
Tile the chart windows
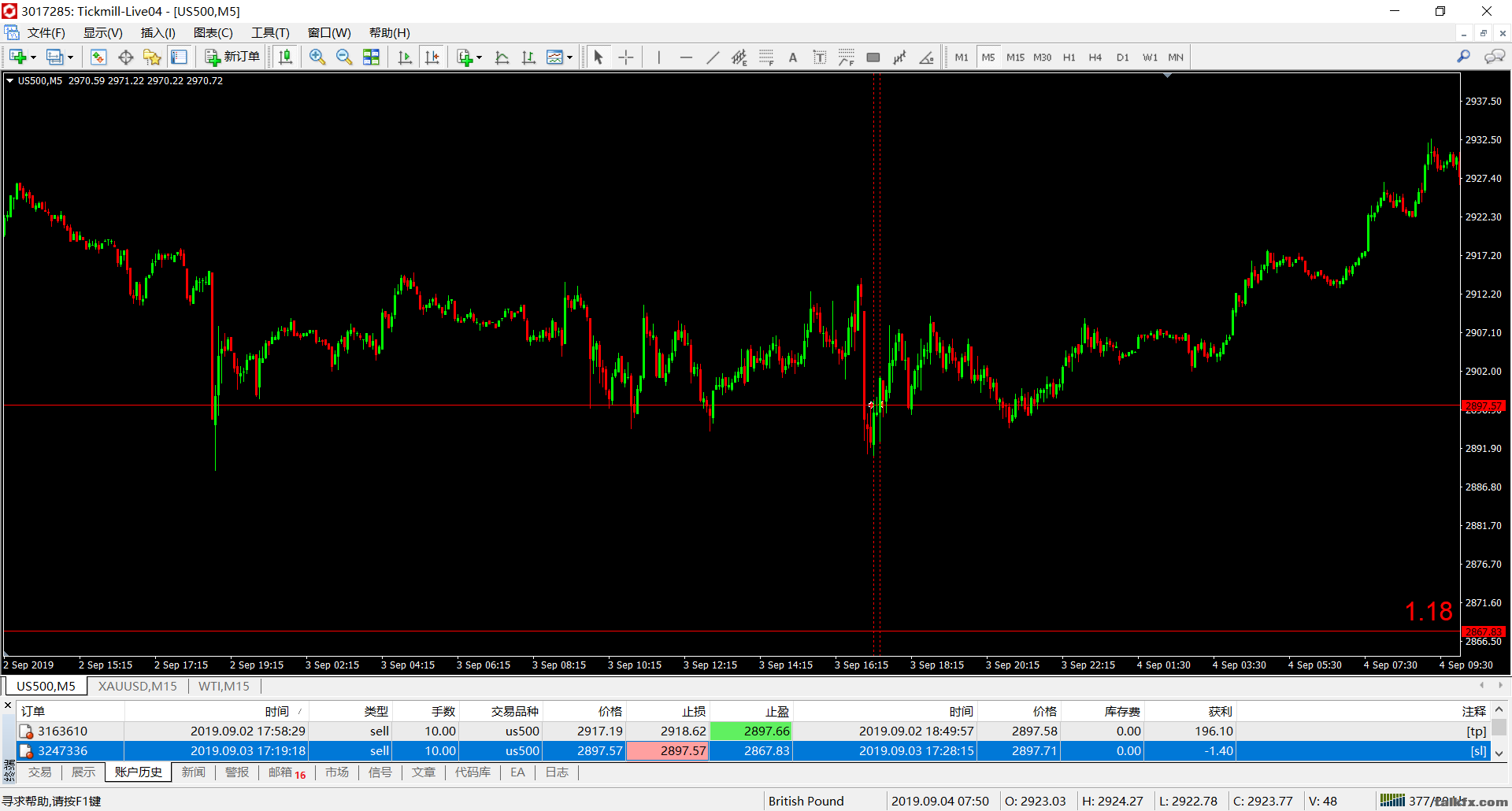371,57
